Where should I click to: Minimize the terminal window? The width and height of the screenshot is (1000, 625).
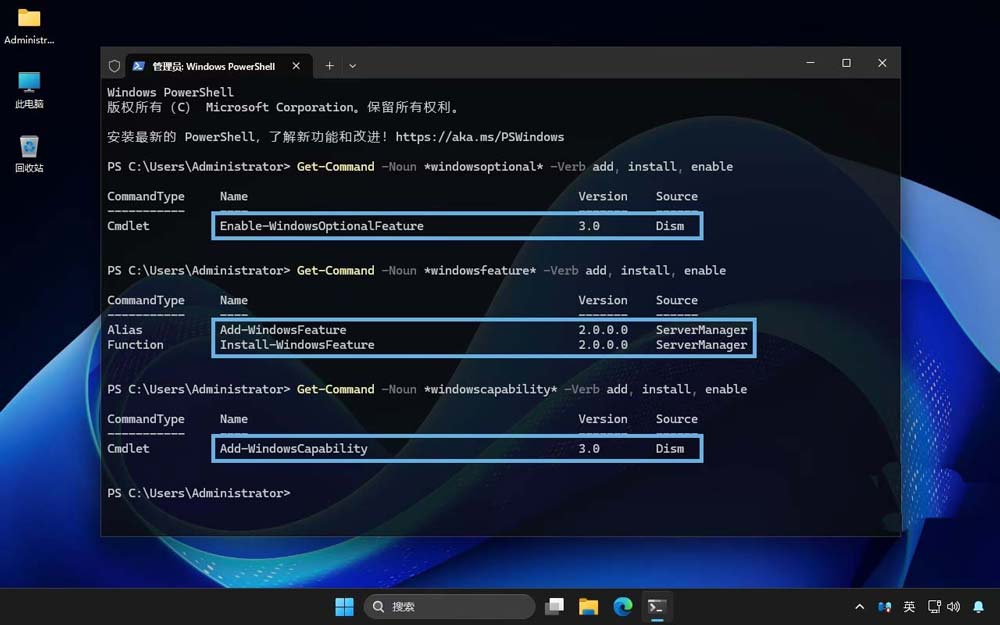tap(811, 62)
